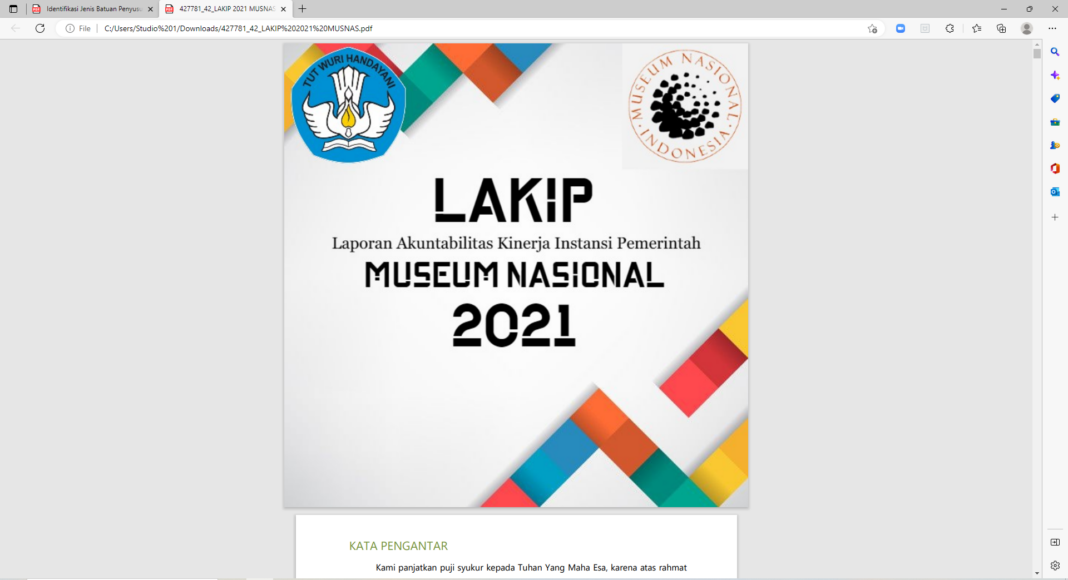The width and height of the screenshot is (1068, 580).
Task: Click the scrollbar up arrow
Action: (1037, 44)
